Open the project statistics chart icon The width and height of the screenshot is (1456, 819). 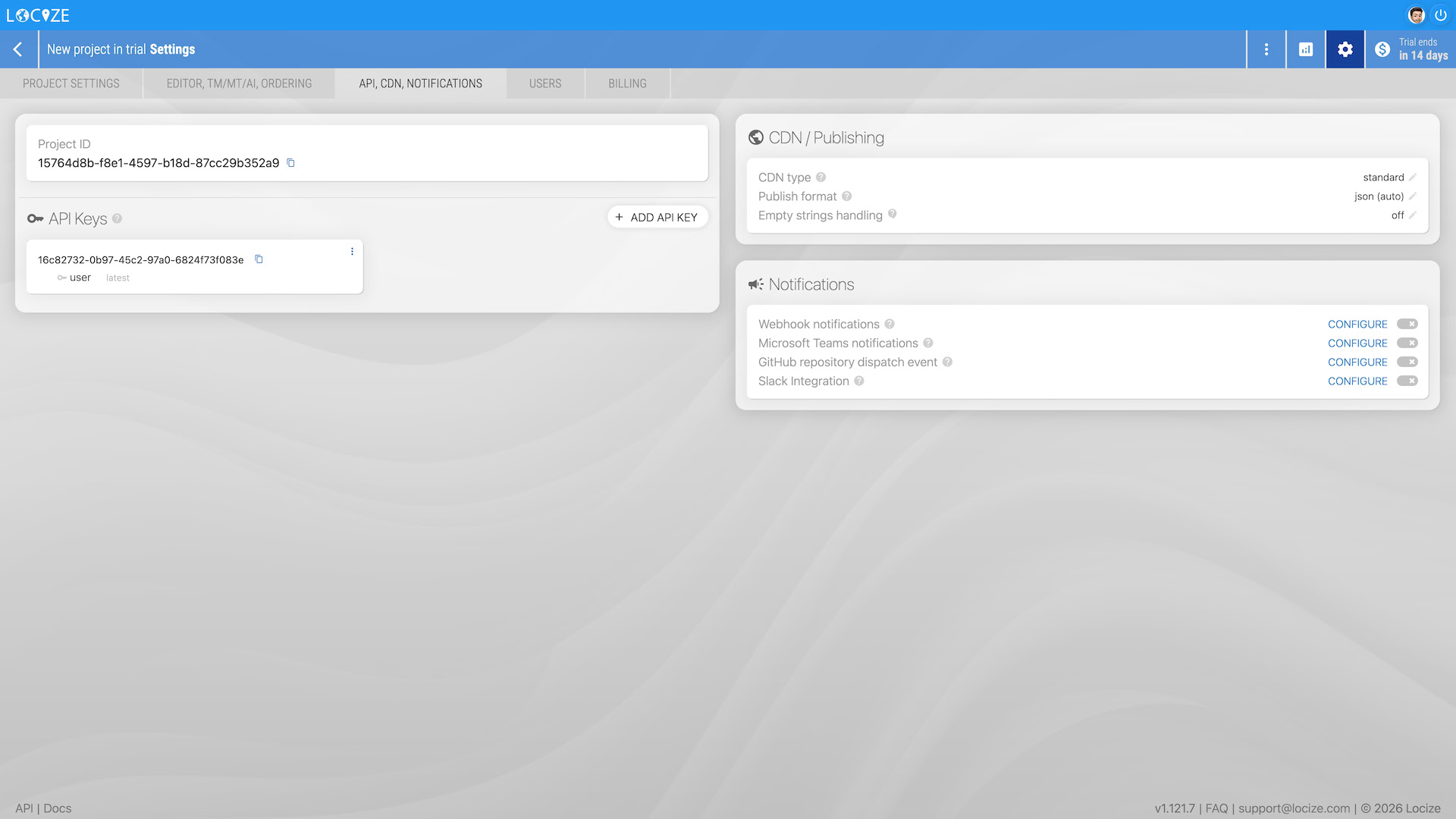click(x=1305, y=49)
